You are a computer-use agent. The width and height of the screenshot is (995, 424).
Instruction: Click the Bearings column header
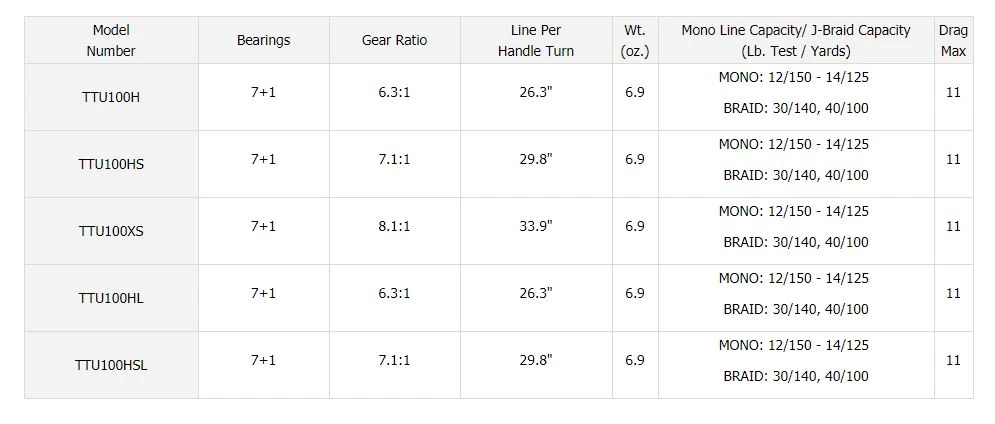263,40
